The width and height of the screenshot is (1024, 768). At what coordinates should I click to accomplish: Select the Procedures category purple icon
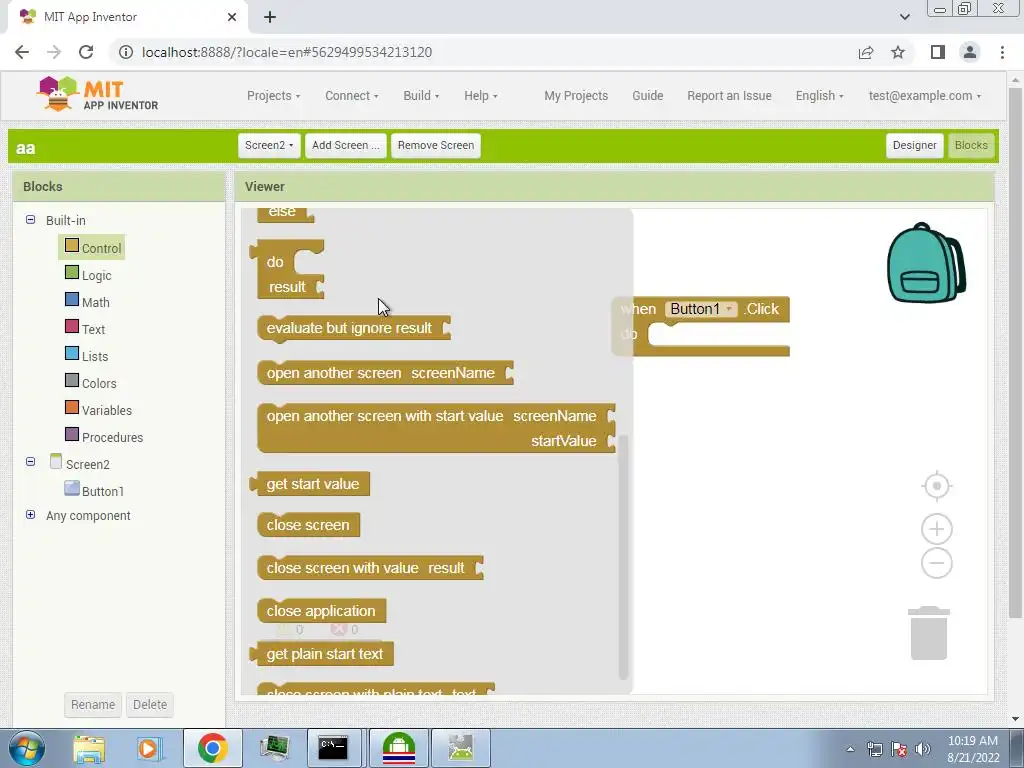72,434
